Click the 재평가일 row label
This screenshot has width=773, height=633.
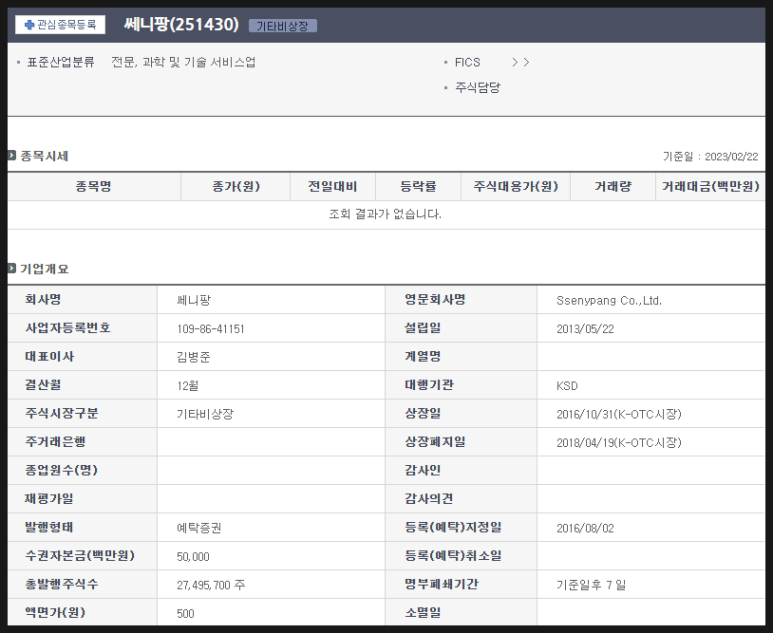pos(49,499)
